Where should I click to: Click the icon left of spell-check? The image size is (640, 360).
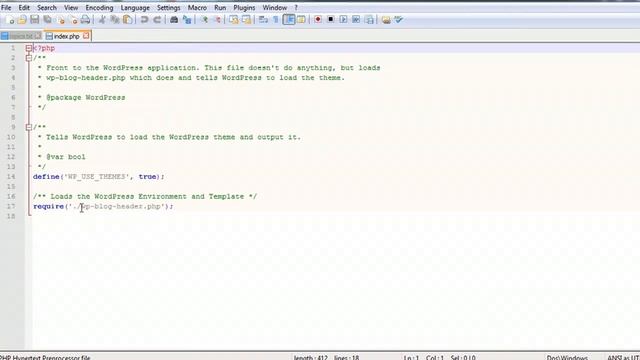click(386, 20)
